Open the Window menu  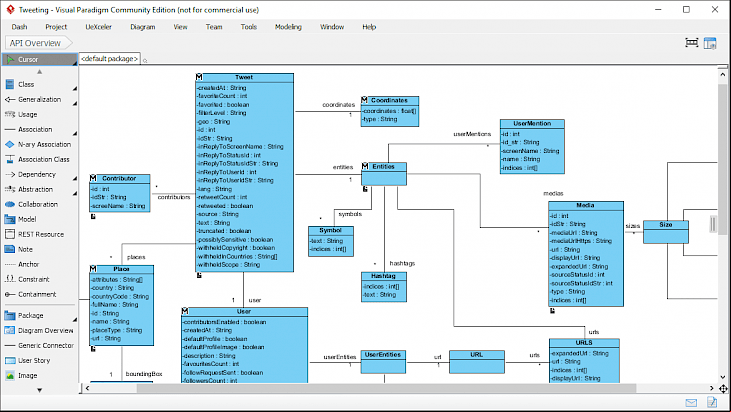332,27
